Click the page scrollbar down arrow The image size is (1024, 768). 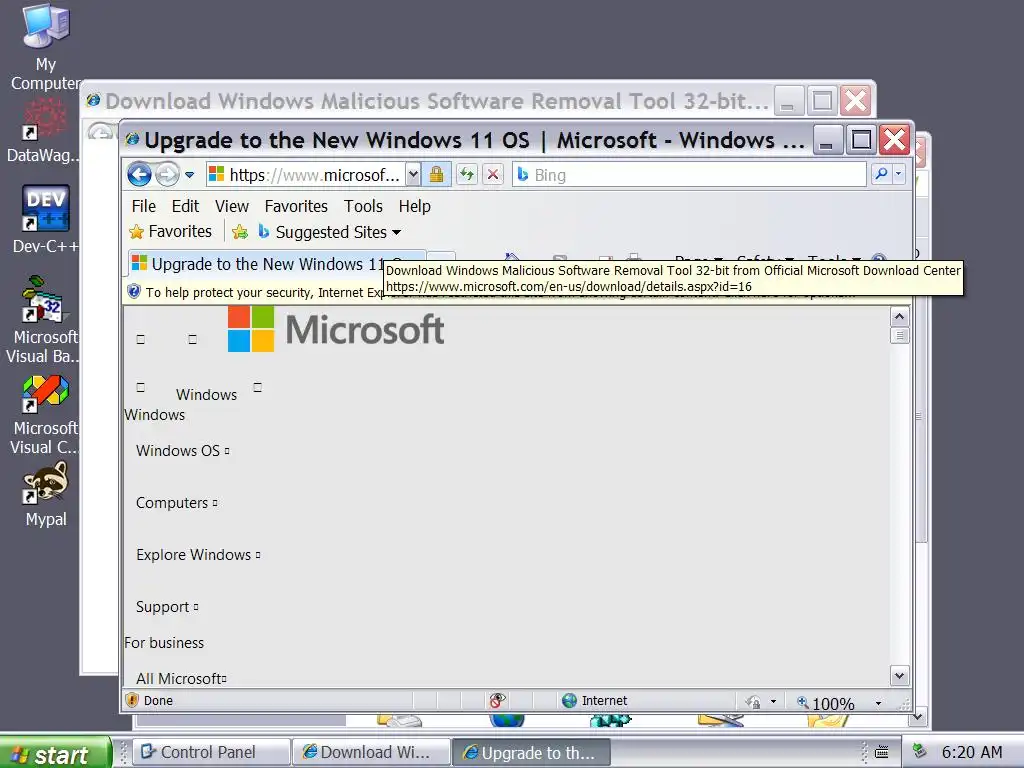tap(899, 676)
